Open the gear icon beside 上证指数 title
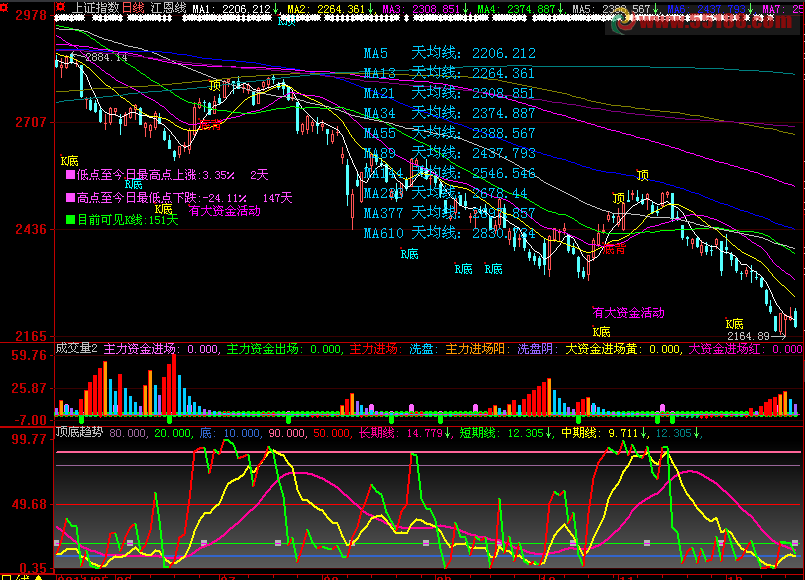 click(61, 7)
